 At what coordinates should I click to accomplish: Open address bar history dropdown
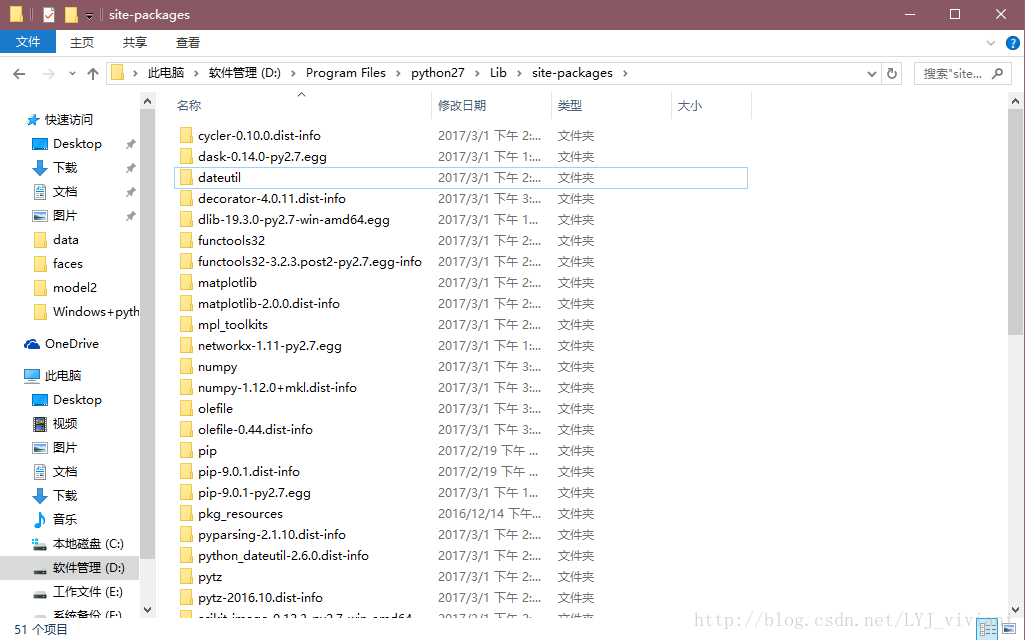pos(871,73)
